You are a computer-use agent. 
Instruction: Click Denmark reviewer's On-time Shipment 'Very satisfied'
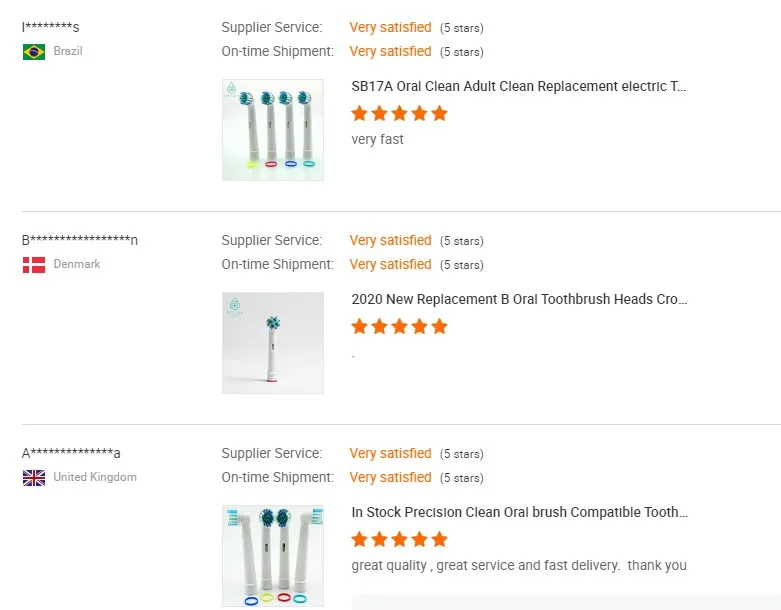point(390,265)
